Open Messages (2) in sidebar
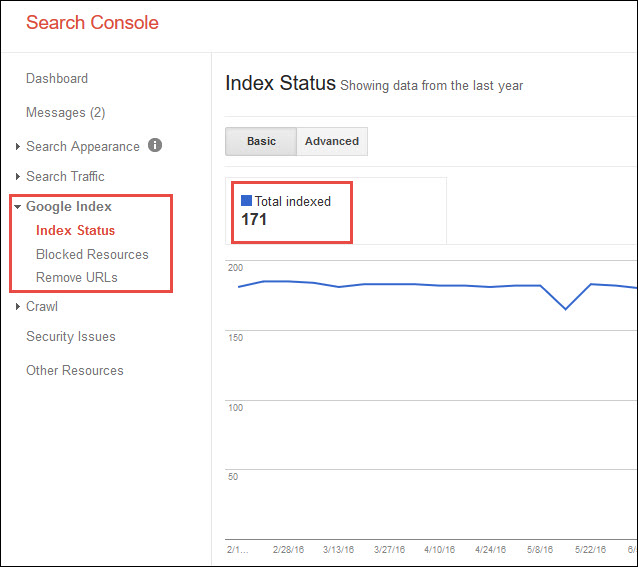This screenshot has height=567, width=638. [66, 112]
